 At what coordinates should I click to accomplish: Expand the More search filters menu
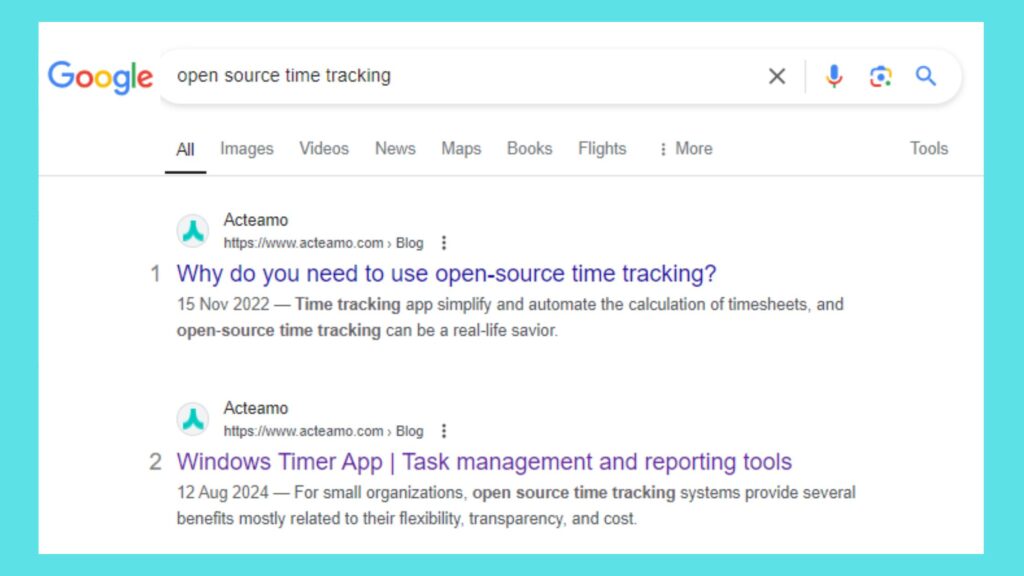(685, 149)
